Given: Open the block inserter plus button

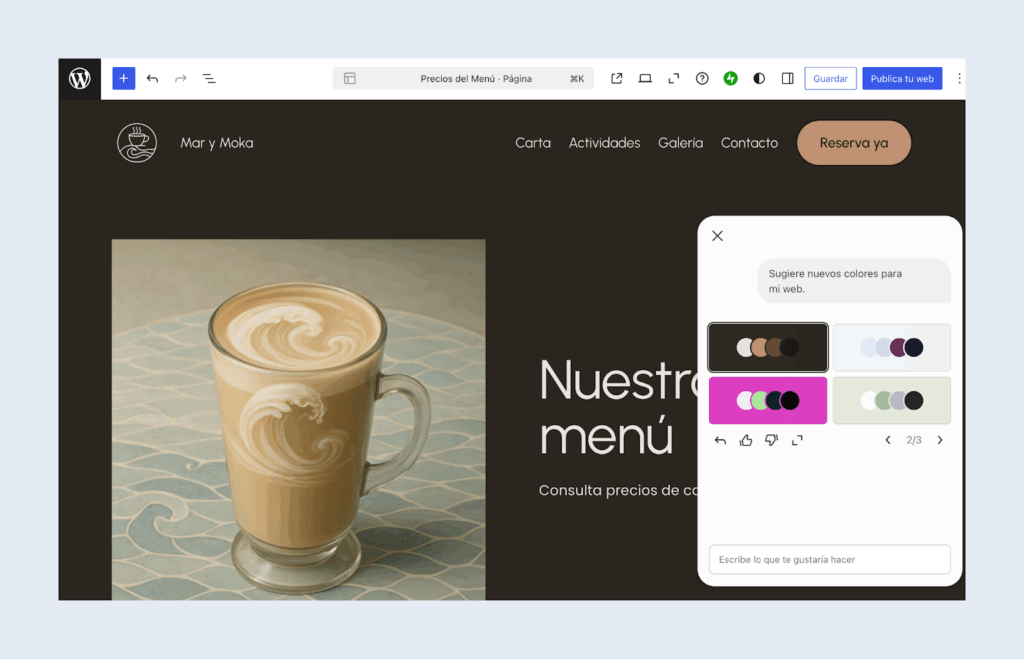Looking at the screenshot, I should 123,78.
